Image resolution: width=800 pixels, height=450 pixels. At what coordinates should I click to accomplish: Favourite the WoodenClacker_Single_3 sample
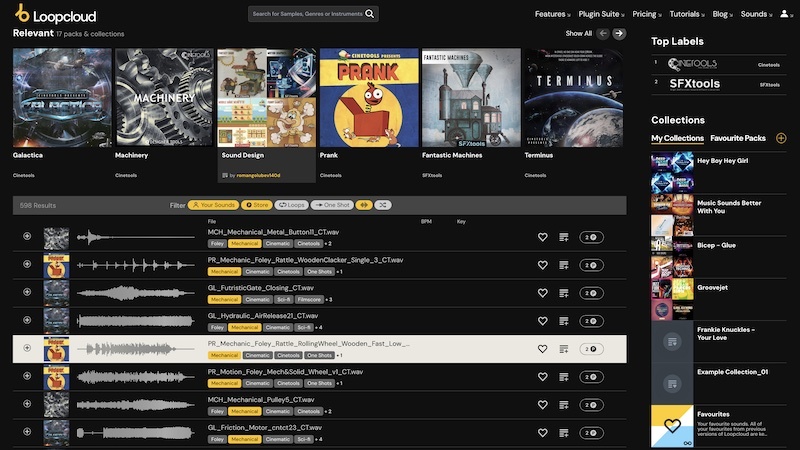click(x=542, y=265)
